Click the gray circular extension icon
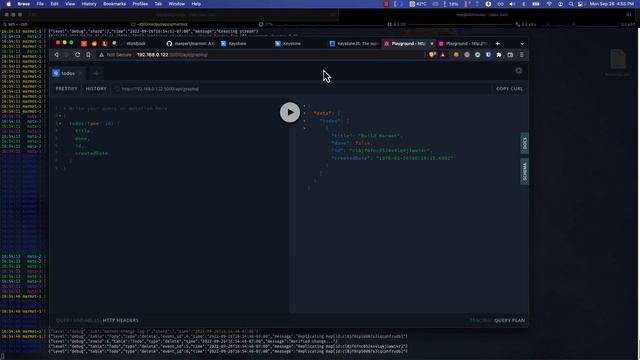 tap(467, 55)
